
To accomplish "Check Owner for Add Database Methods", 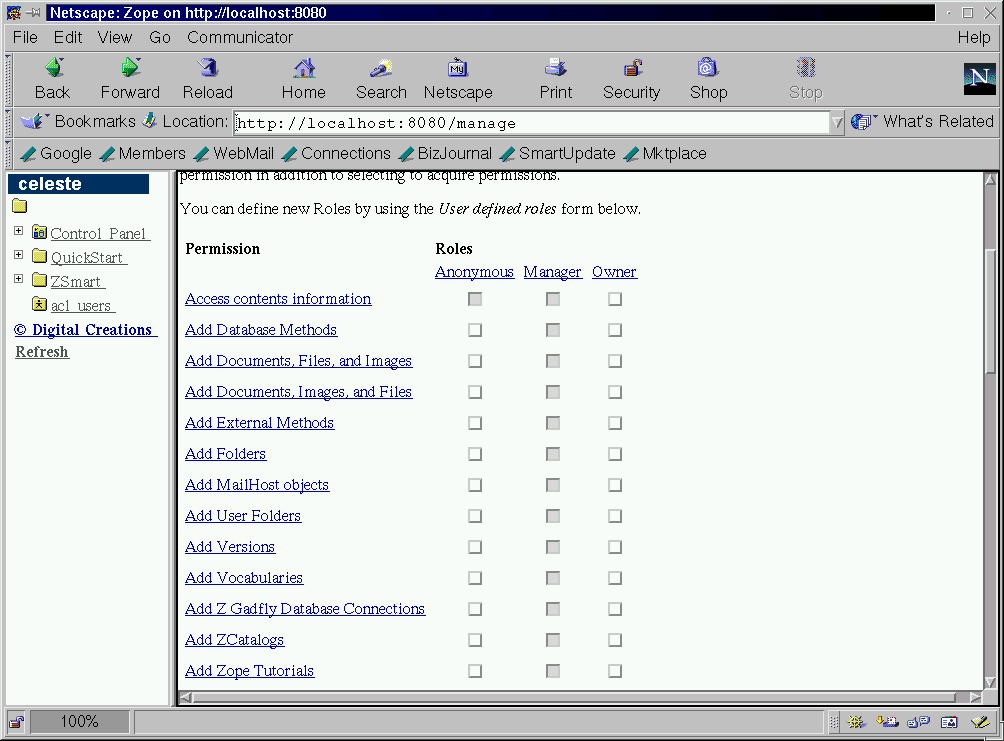I will (615, 330).
